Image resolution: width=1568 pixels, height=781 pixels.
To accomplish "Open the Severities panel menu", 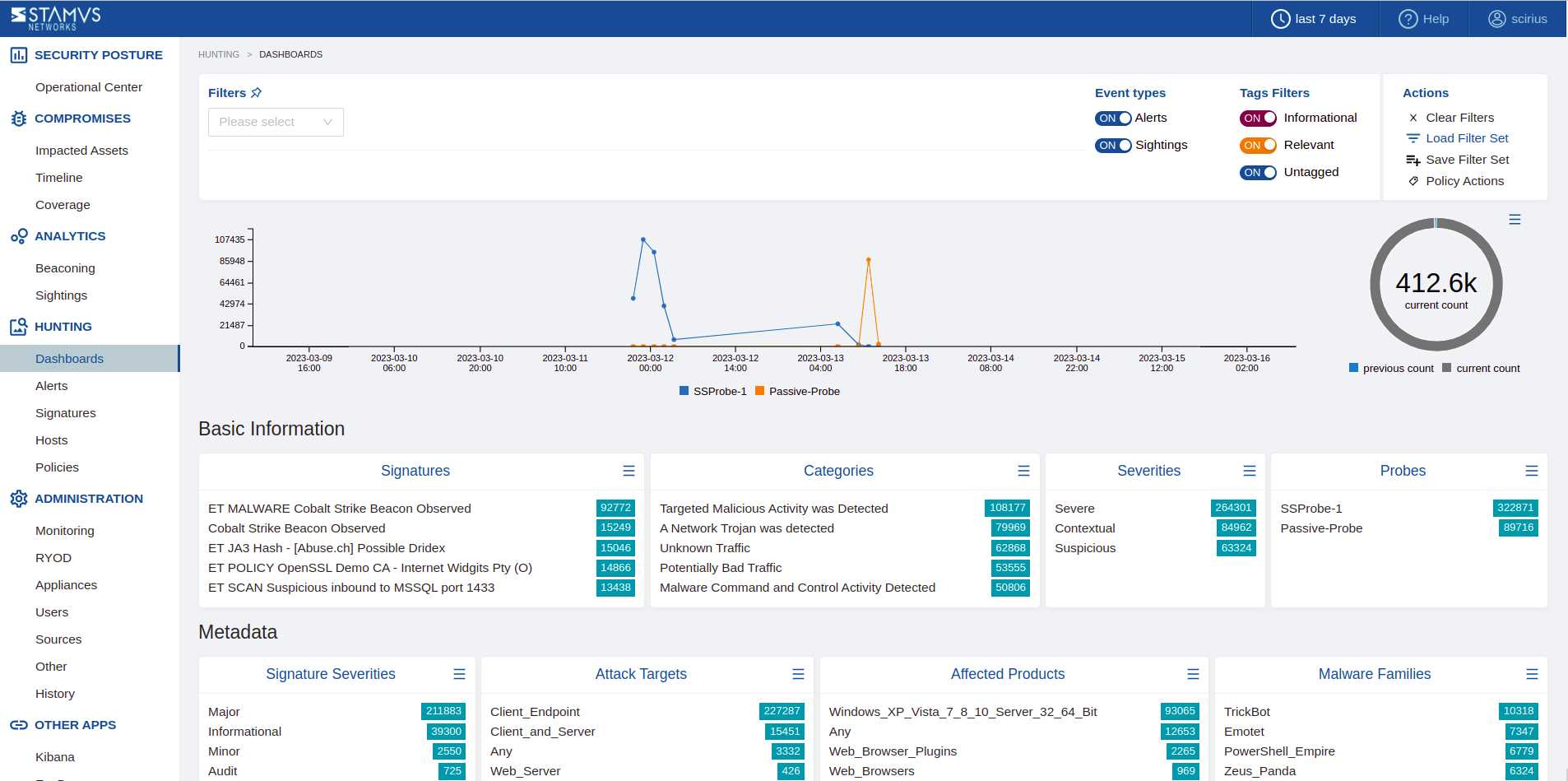I will 1250,471.
